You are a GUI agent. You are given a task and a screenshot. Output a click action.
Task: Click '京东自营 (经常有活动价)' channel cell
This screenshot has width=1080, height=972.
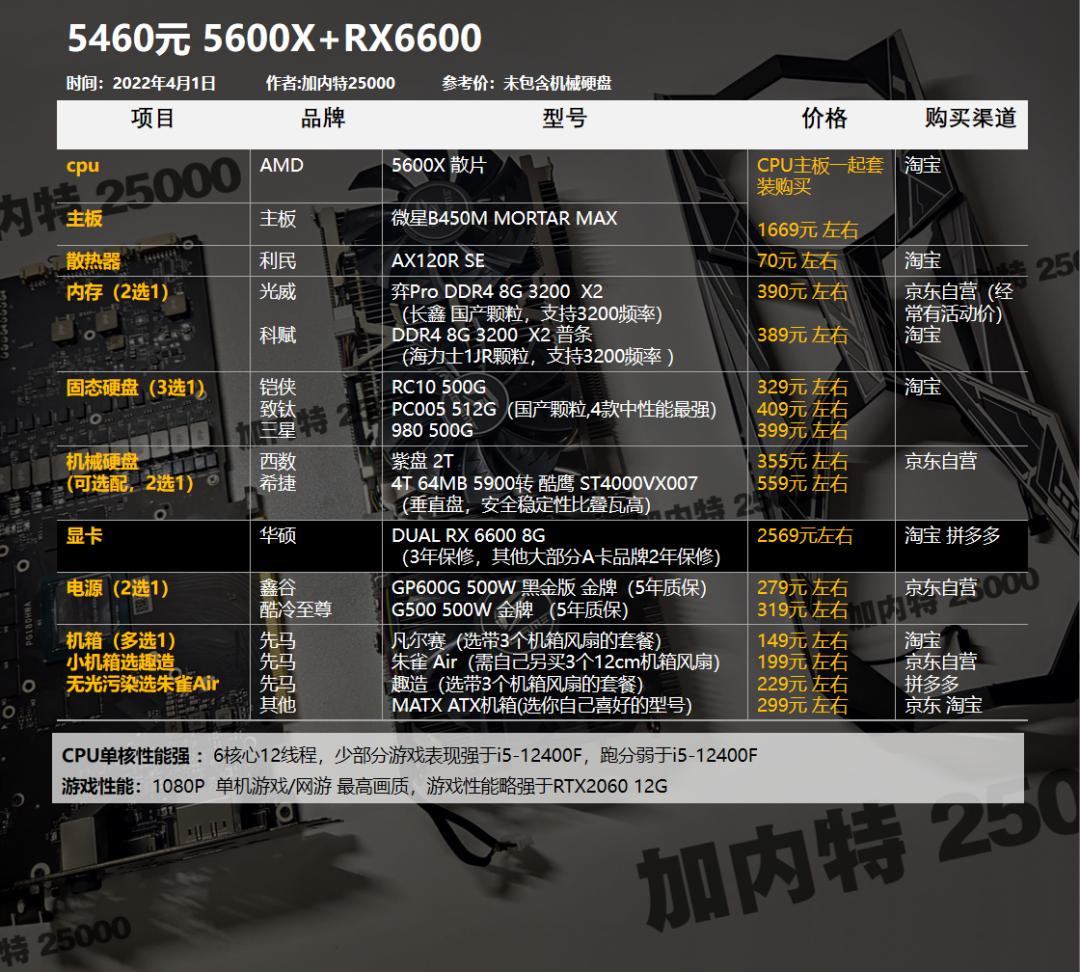coord(959,302)
